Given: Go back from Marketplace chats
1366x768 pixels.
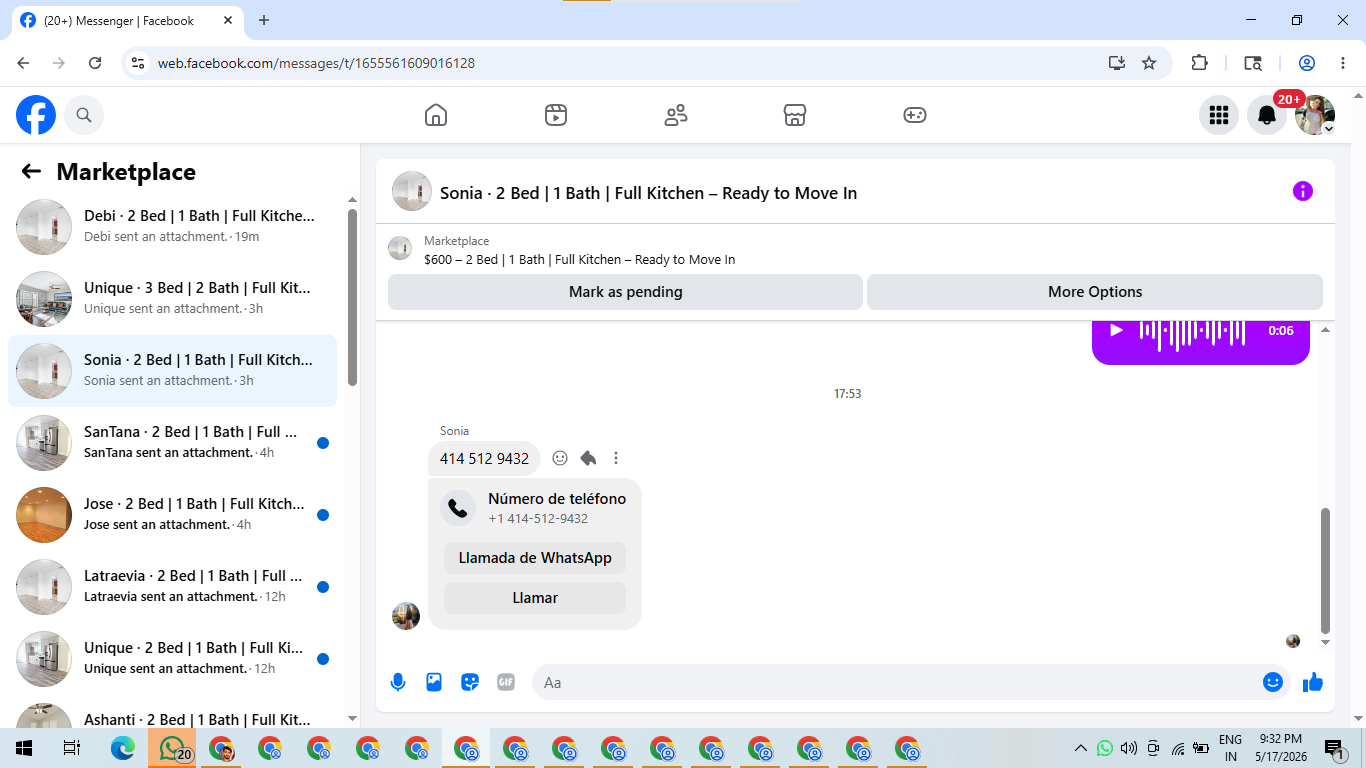Looking at the screenshot, I should point(31,171).
